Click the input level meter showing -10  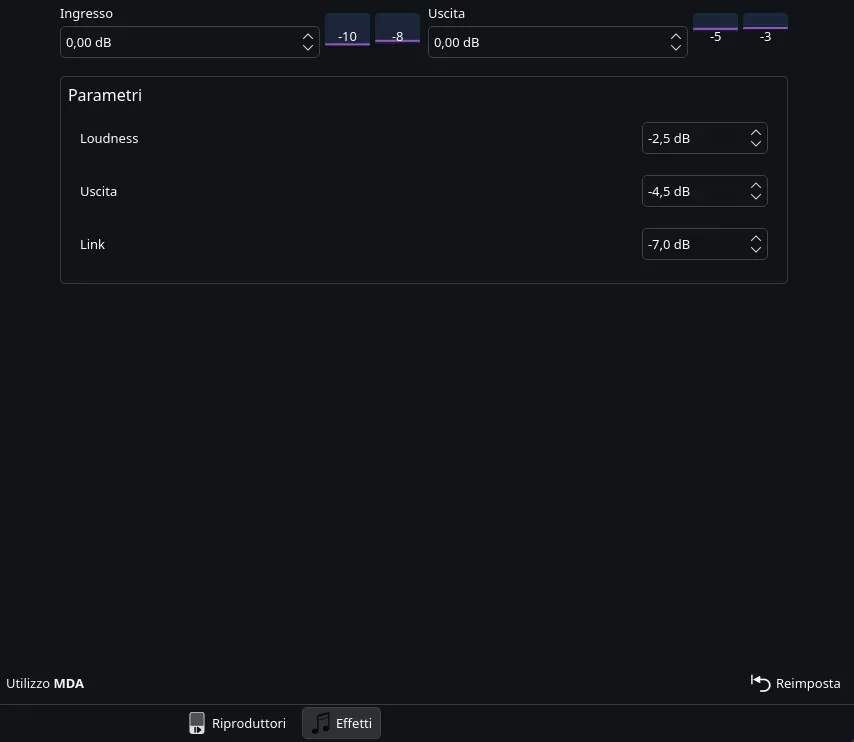click(x=347, y=30)
